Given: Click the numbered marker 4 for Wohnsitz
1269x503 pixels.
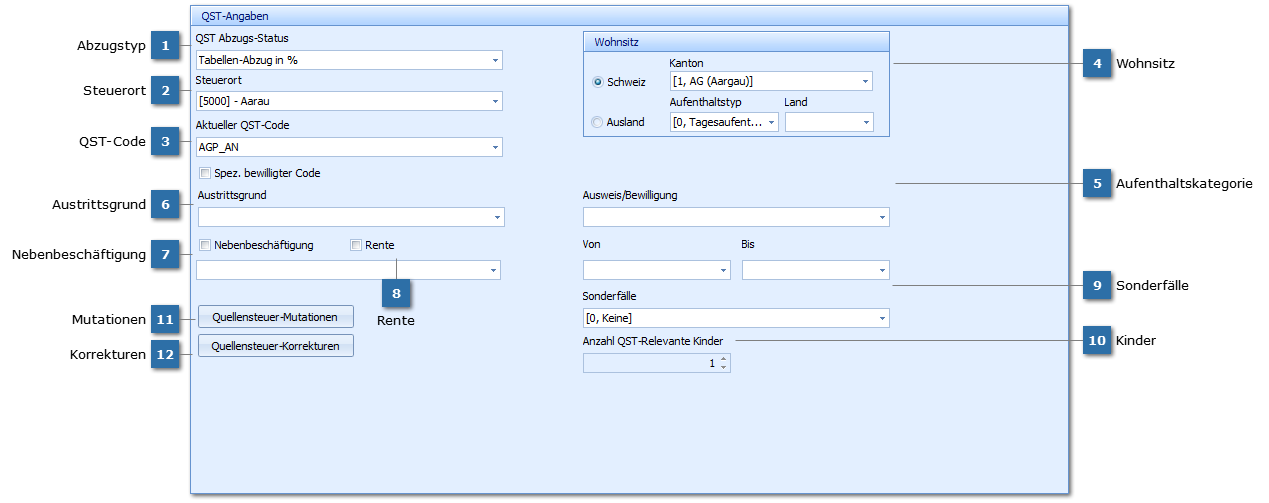Looking at the screenshot, I should pos(1097,64).
